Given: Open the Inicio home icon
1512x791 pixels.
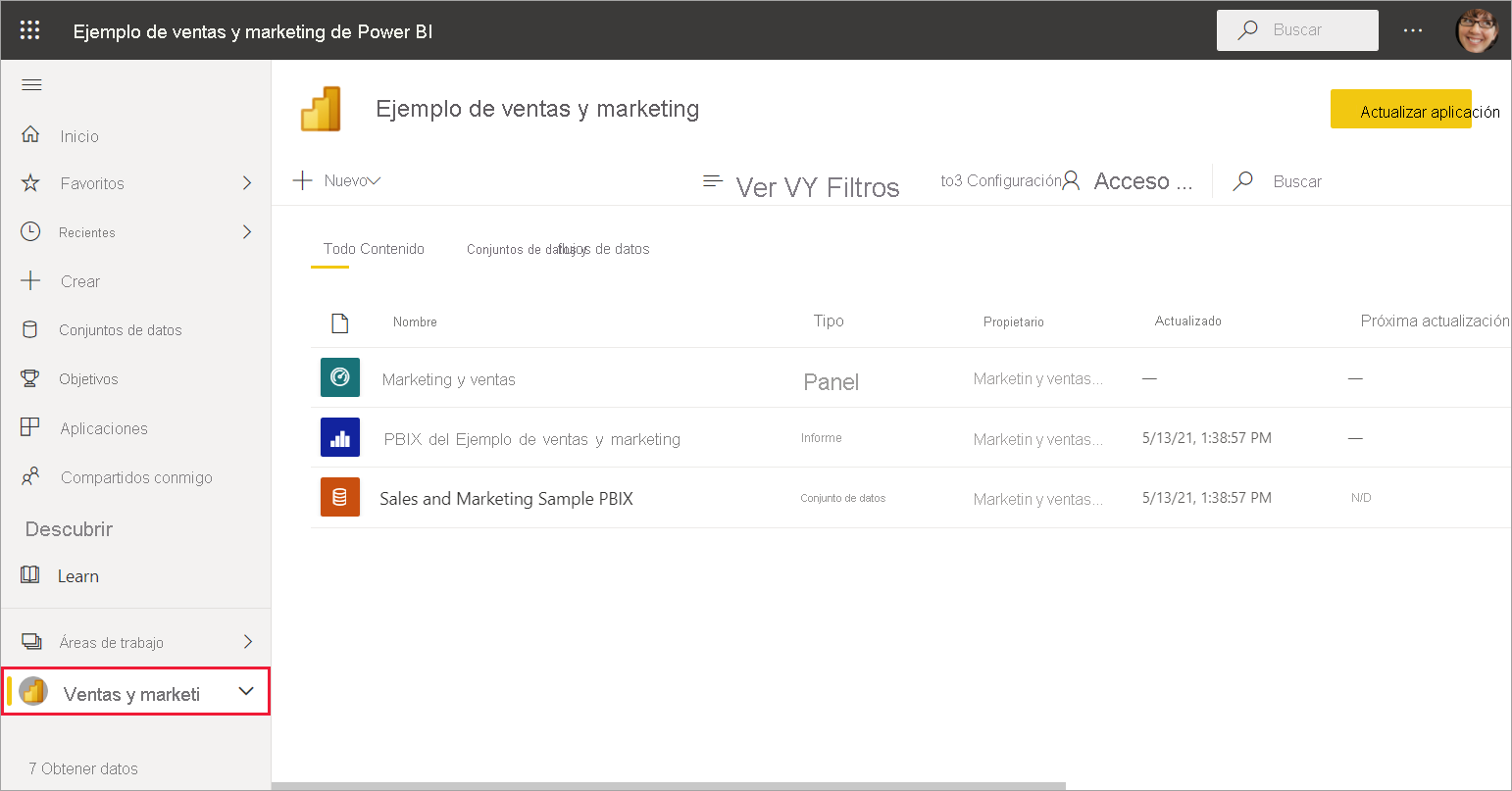Looking at the screenshot, I should pos(30,134).
